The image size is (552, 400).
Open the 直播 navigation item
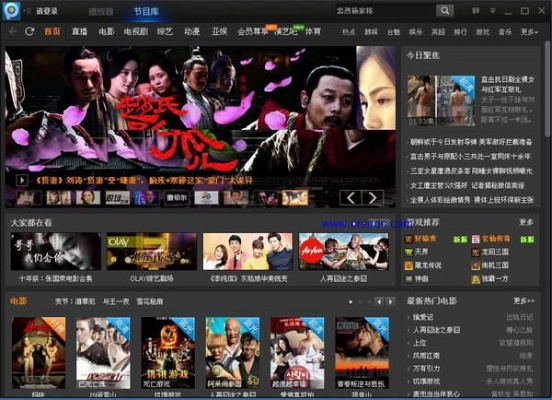tap(80, 31)
